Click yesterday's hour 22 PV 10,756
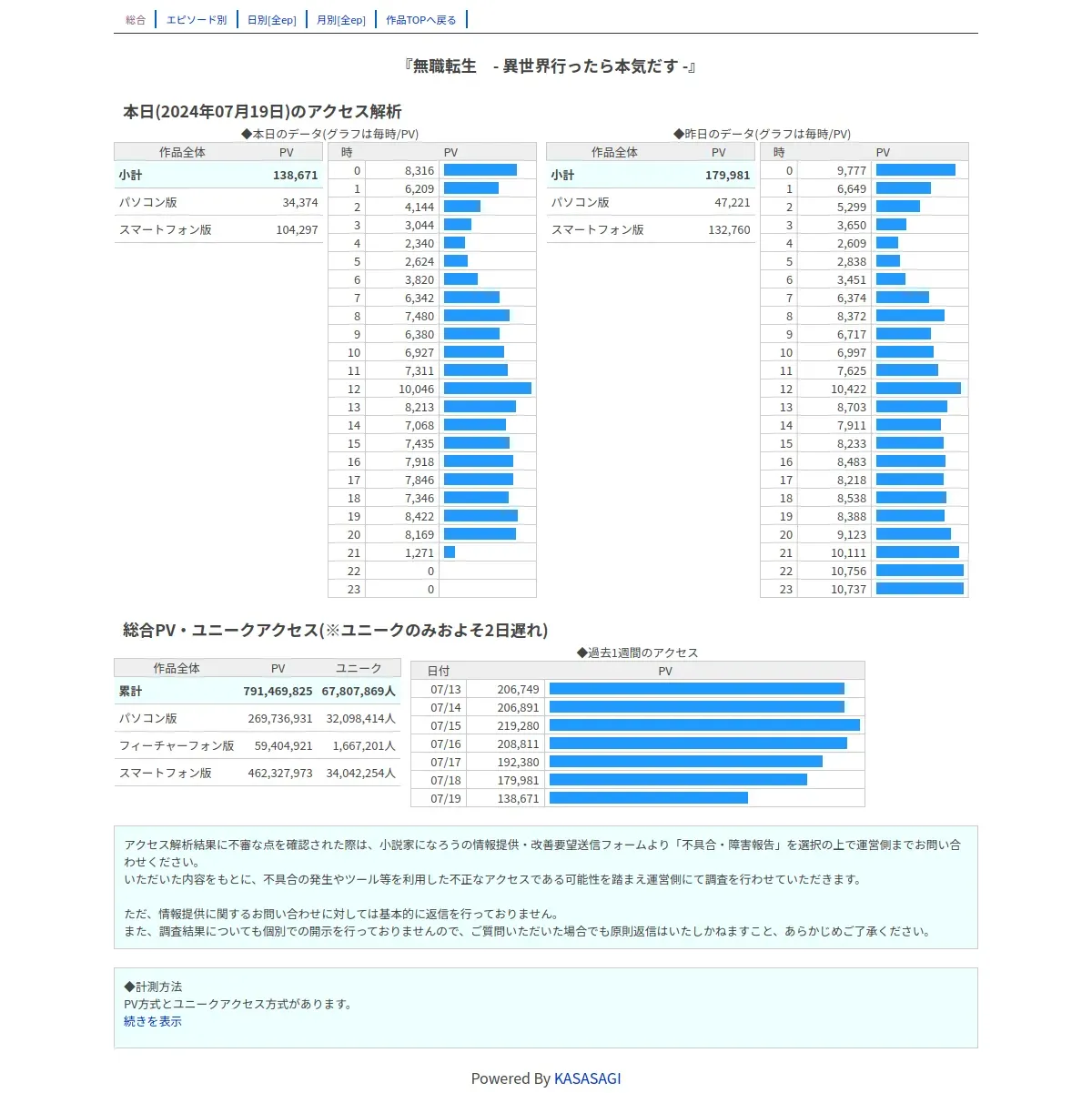Screen dimensions: 1092x1093 click(849, 571)
